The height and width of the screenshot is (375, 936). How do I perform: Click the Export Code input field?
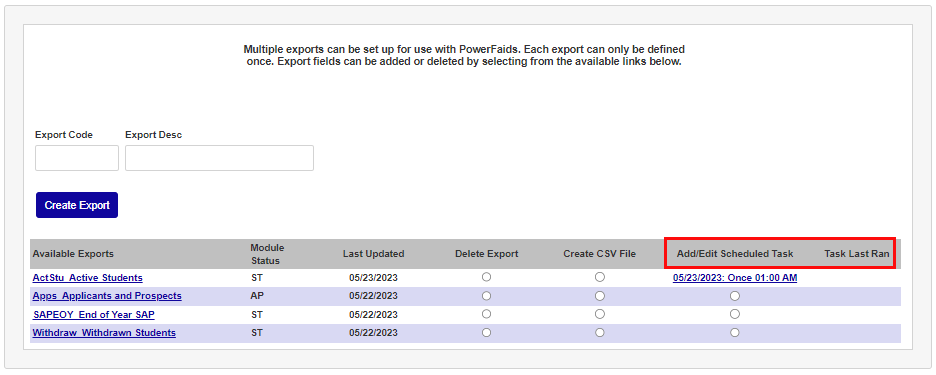tap(77, 158)
